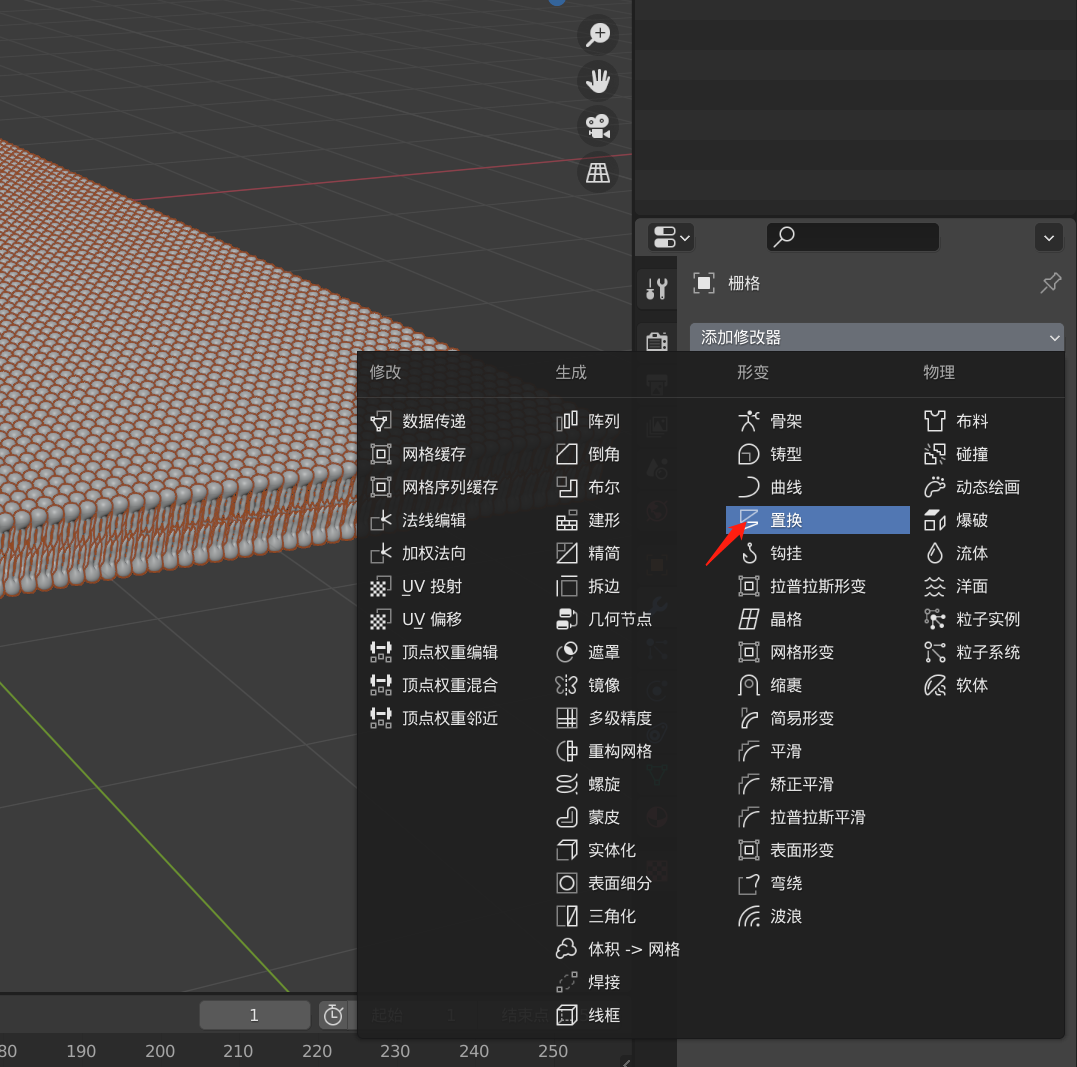Click the current frame field showing 1
Viewport: 1077px width, 1067px height.
[254, 1015]
